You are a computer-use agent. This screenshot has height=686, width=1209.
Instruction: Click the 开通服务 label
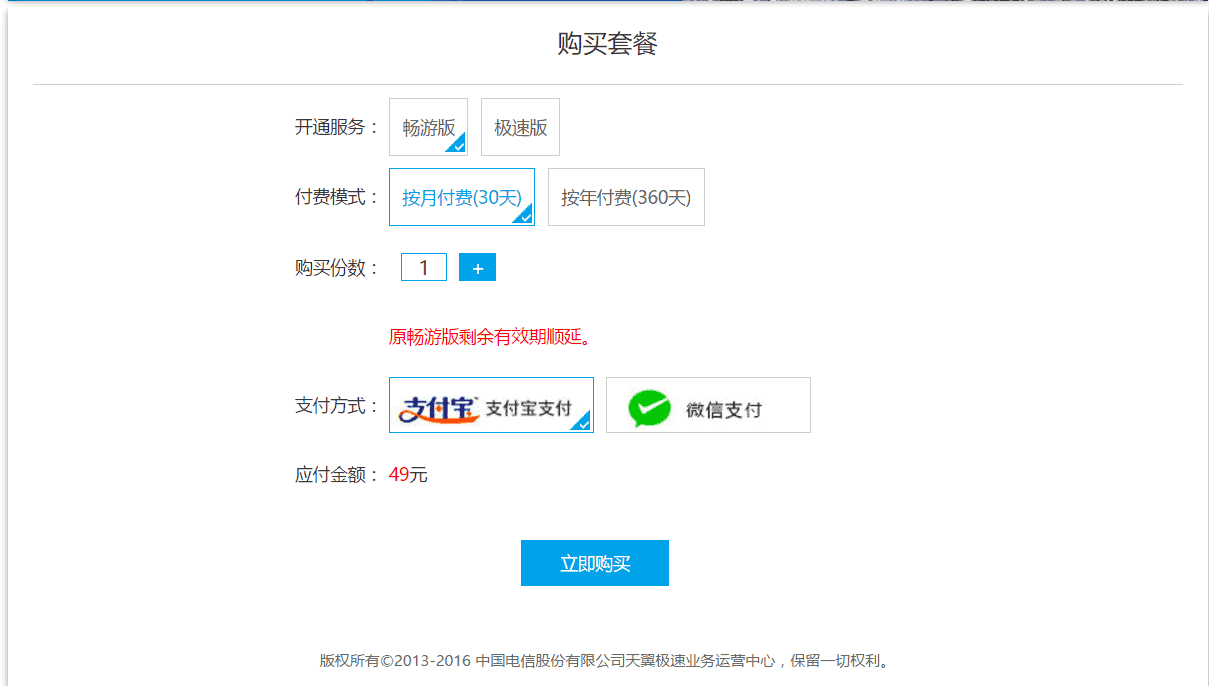click(x=337, y=127)
